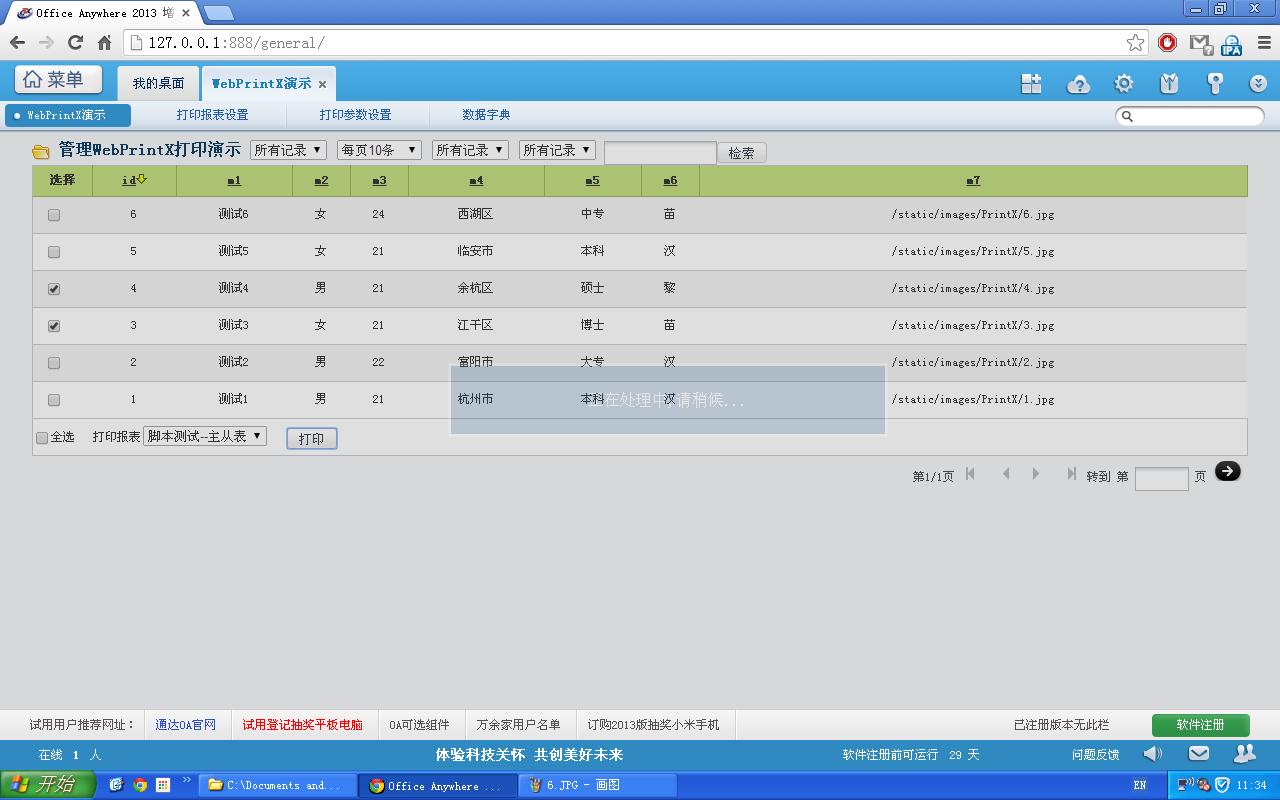
Task: Open the settings gear icon in header
Action: tap(1124, 84)
